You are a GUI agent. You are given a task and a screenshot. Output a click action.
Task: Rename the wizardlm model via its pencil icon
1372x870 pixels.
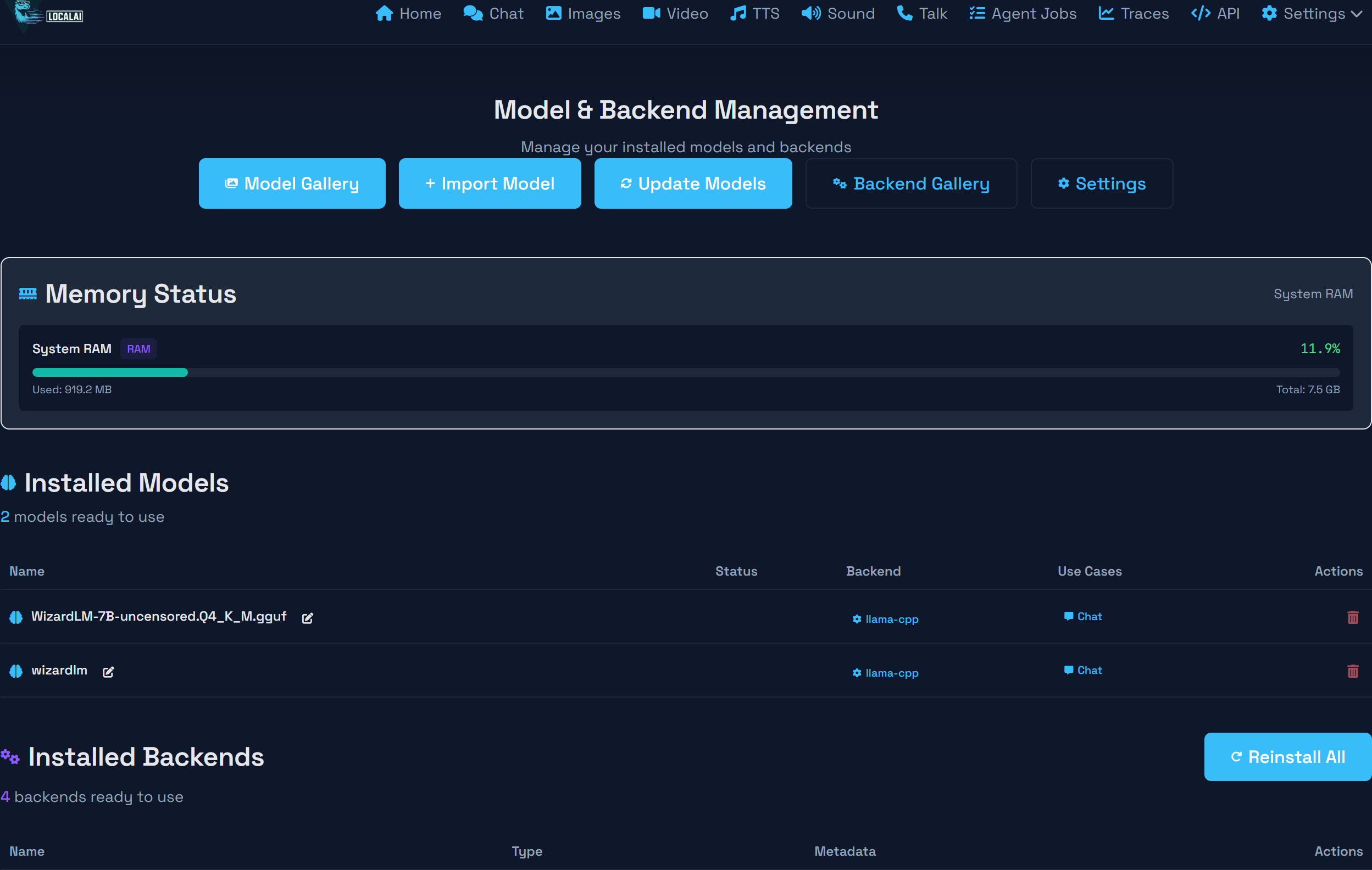point(108,672)
